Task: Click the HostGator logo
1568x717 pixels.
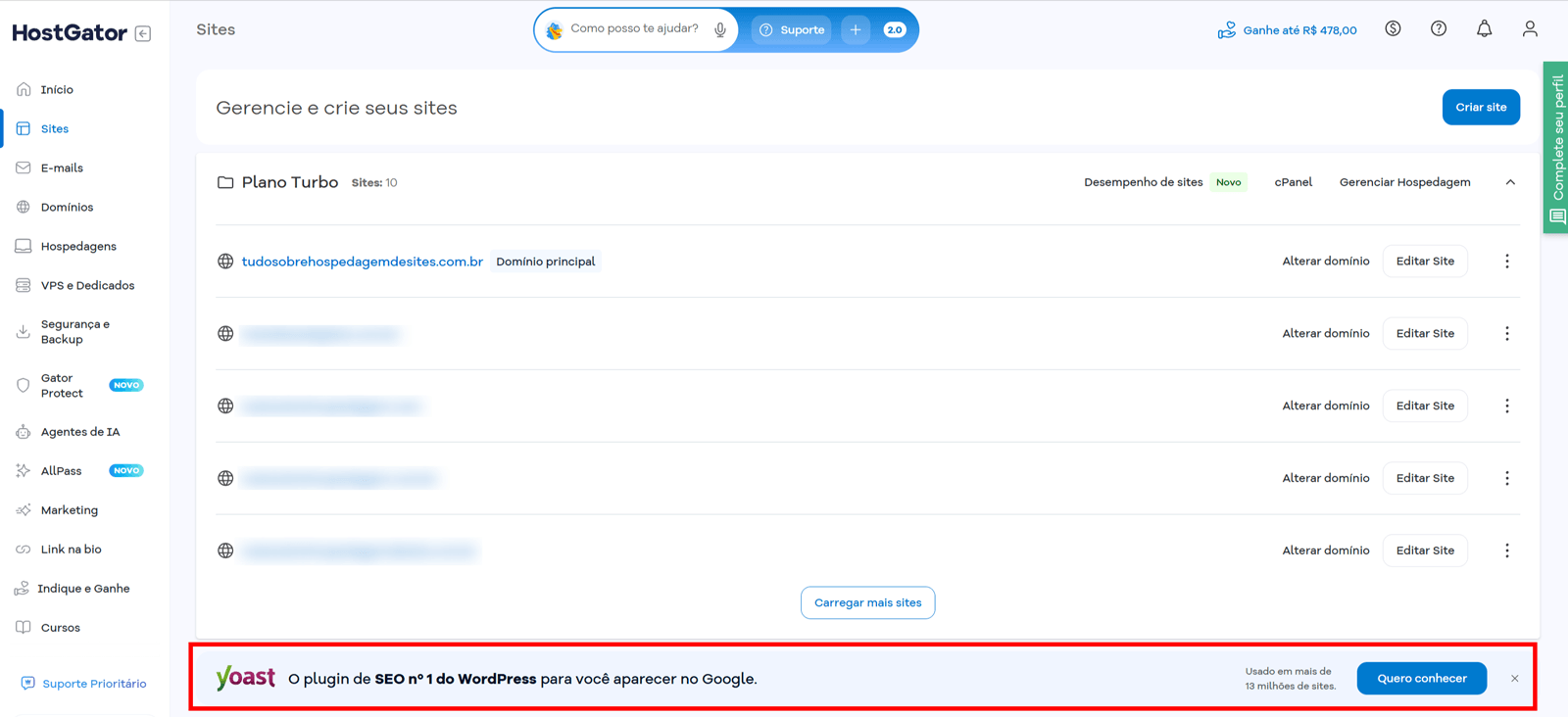Action: point(70,33)
